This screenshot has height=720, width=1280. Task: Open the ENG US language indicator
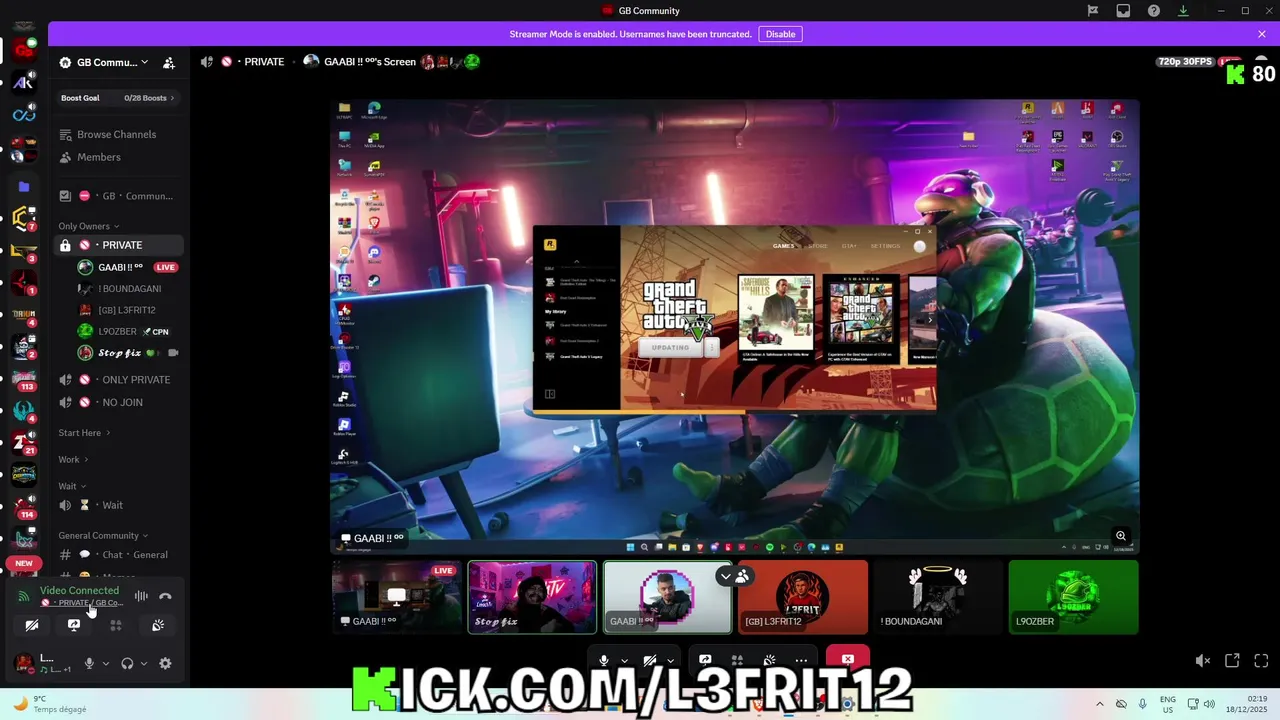[1167, 704]
